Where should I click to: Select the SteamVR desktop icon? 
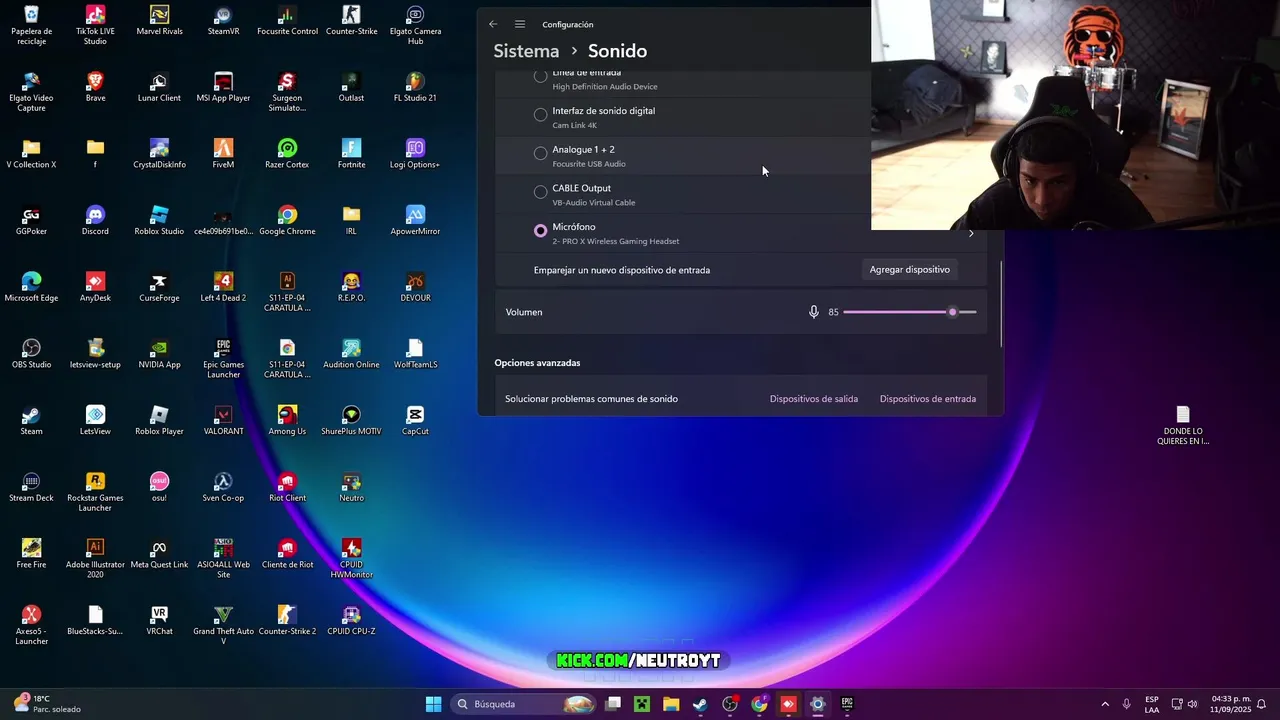[223, 20]
